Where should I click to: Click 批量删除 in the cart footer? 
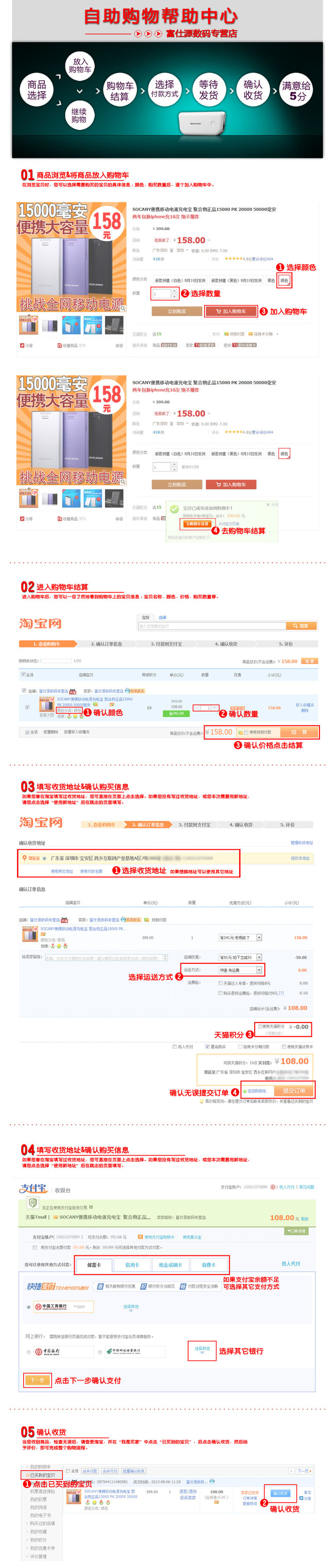coord(51,731)
